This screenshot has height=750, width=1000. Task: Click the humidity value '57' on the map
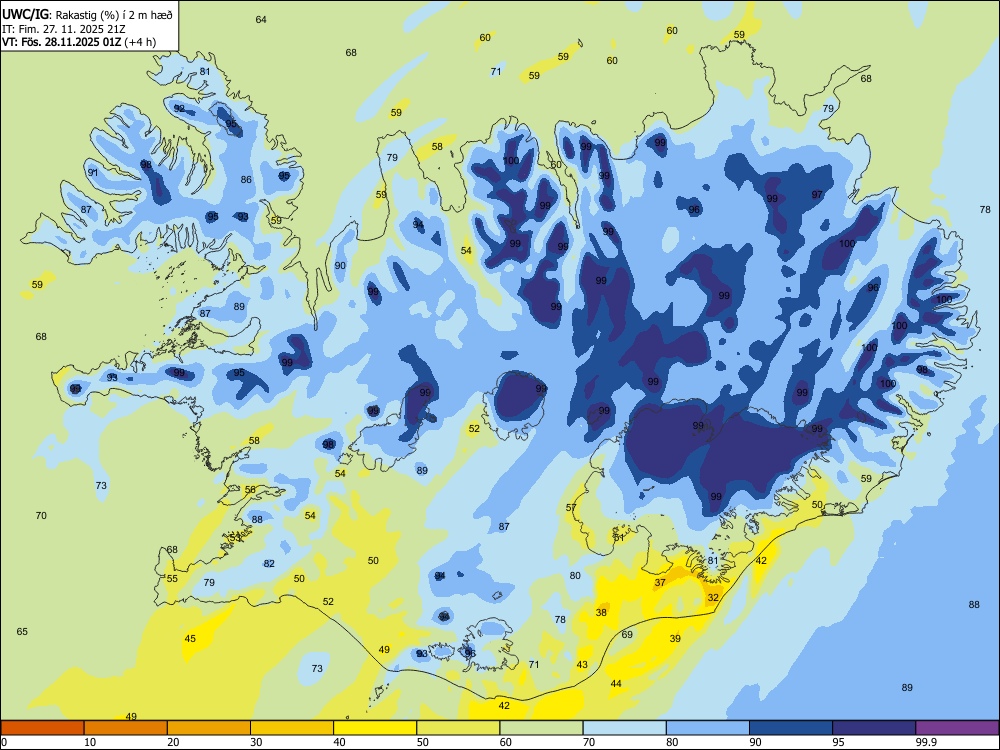click(571, 508)
